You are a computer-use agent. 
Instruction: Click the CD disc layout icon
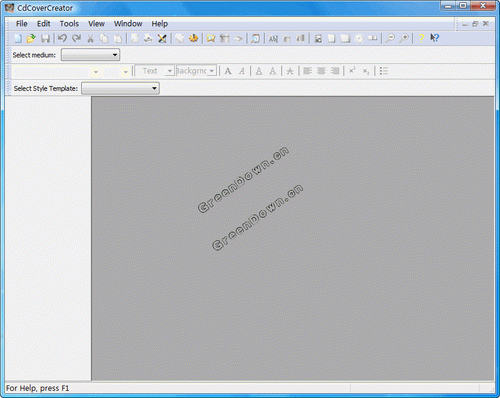359,38
